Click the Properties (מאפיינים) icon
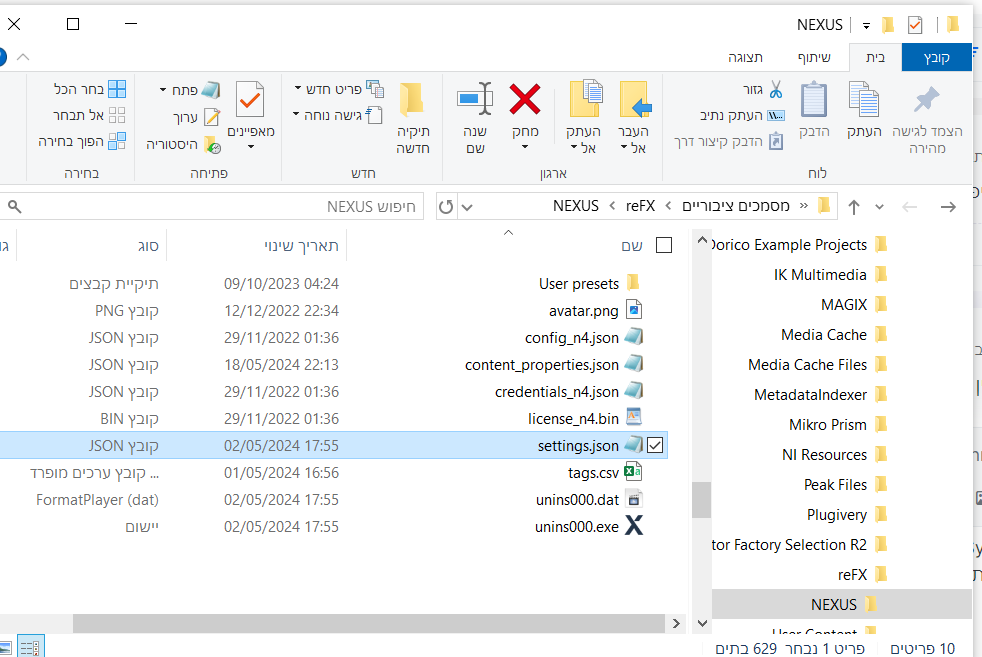The width and height of the screenshot is (982, 657). (x=251, y=99)
